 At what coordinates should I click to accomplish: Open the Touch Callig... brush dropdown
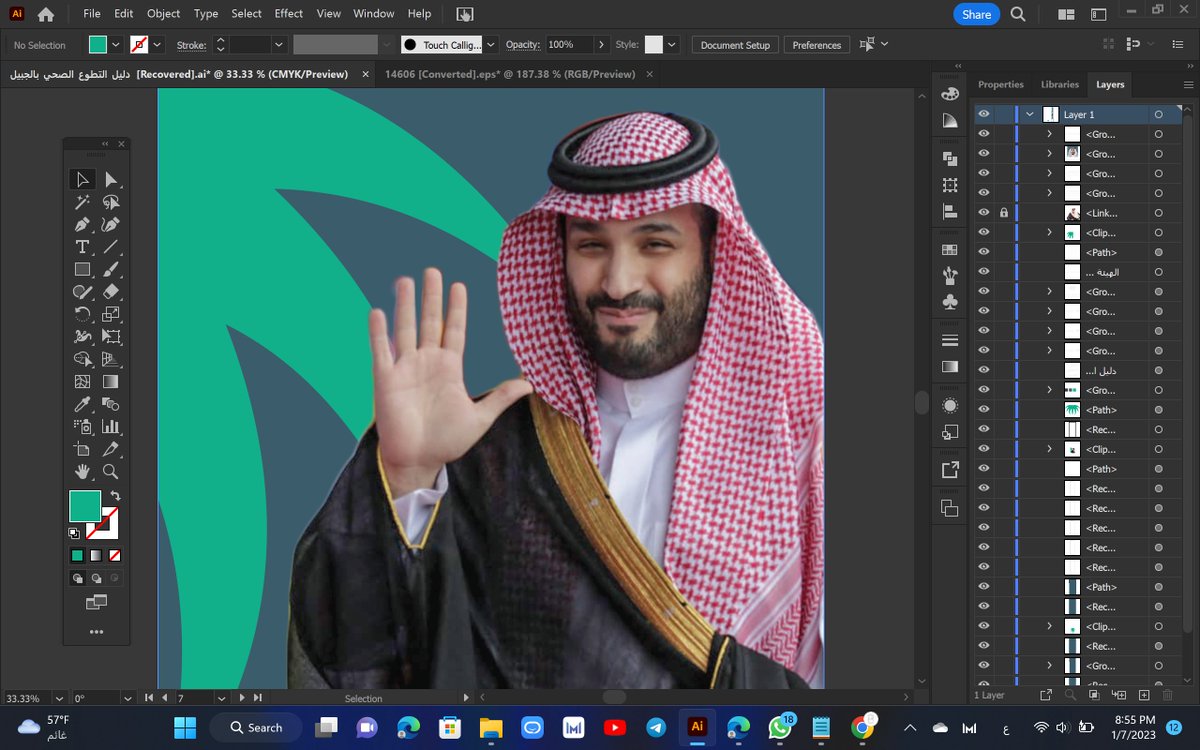(x=491, y=45)
